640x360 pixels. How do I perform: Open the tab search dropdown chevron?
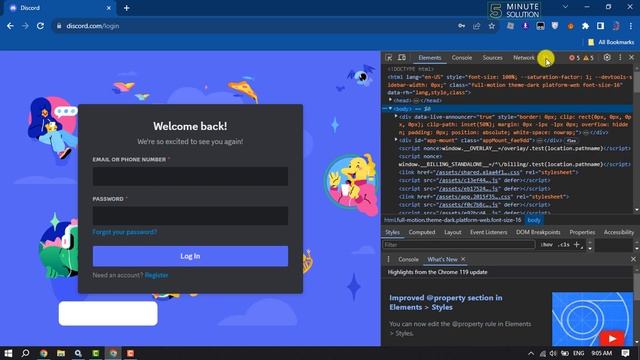(x=565, y=7)
